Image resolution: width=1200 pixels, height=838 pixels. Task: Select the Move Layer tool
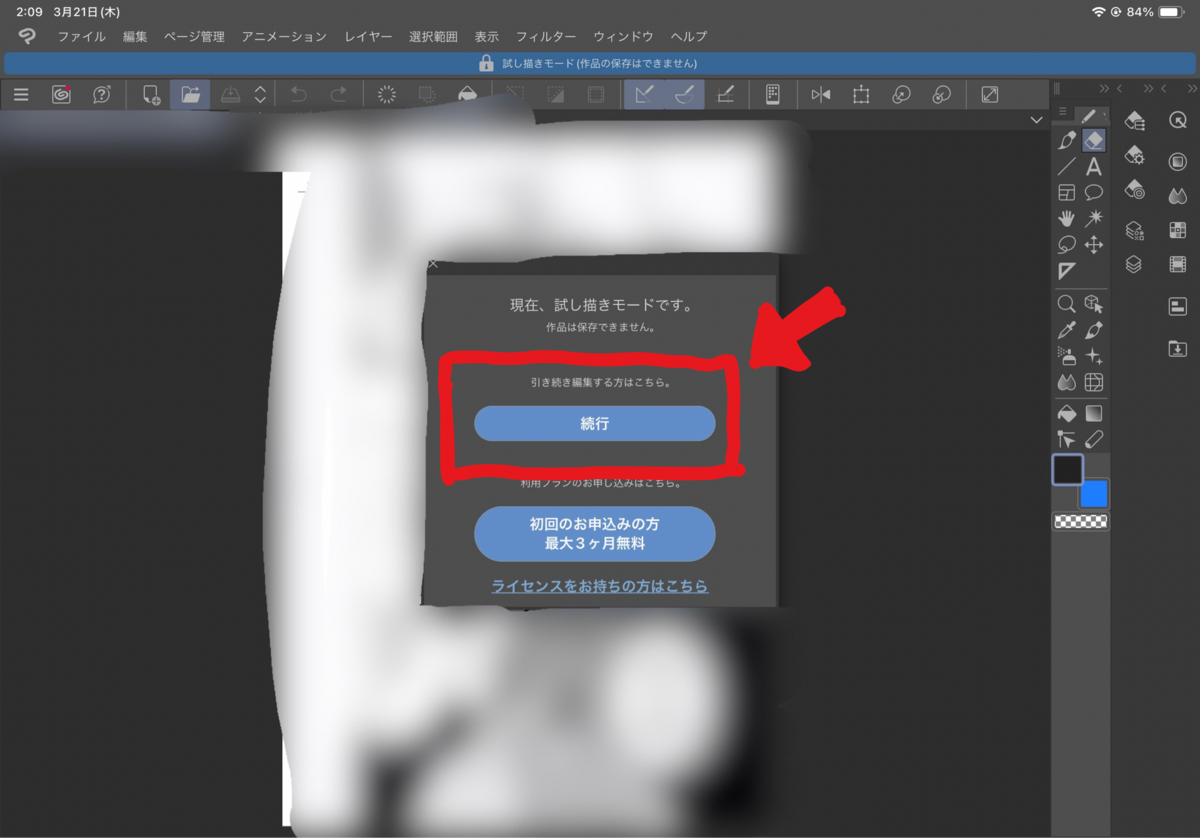pos(1094,244)
